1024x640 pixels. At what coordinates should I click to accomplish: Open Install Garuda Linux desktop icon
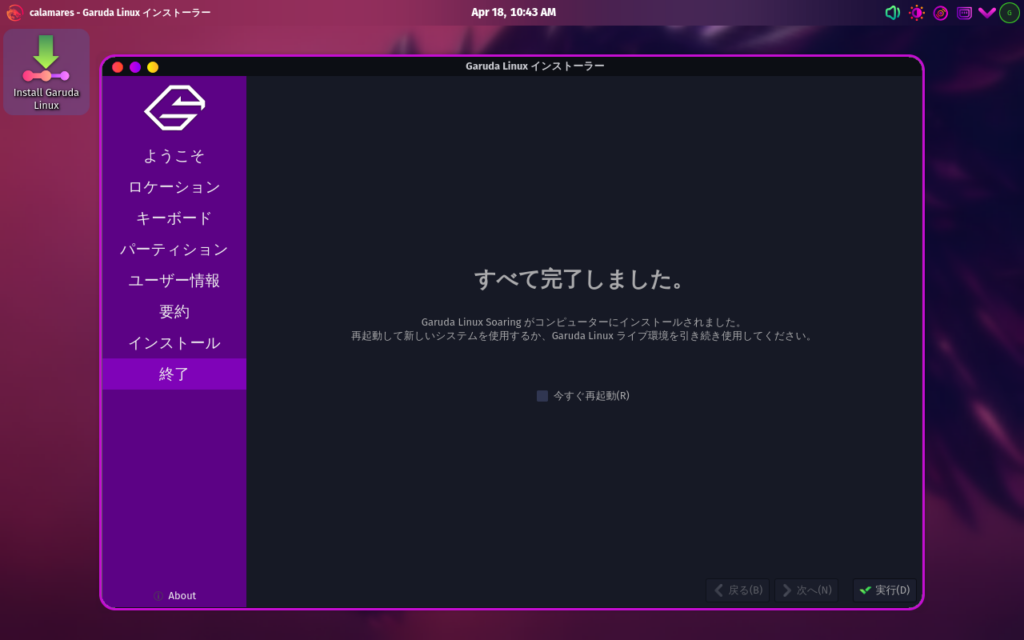click(46, 72)
